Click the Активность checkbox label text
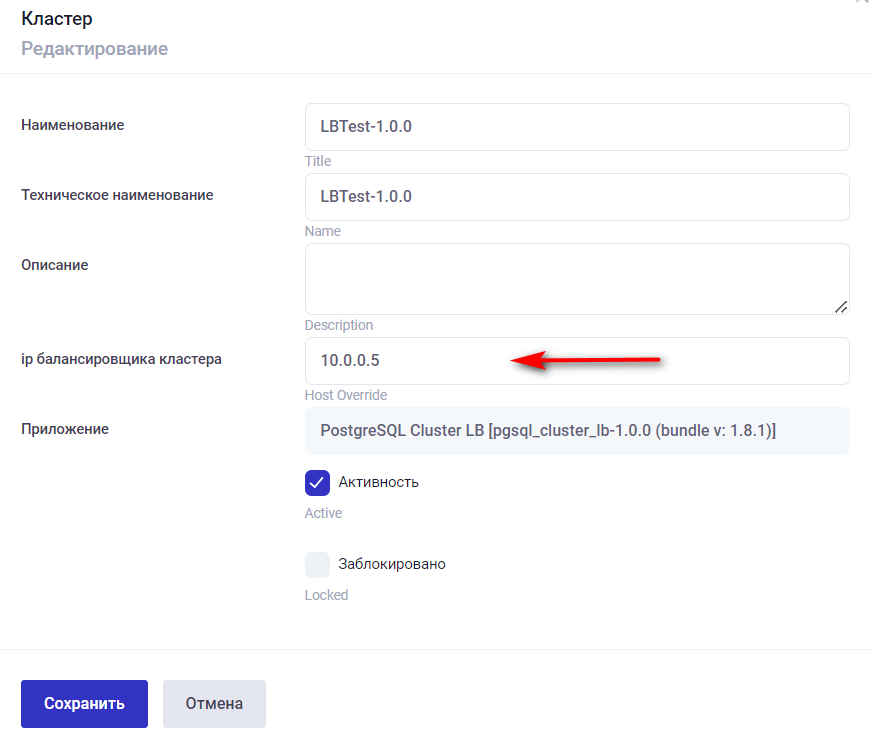872x748 pixels. point(378,483)
